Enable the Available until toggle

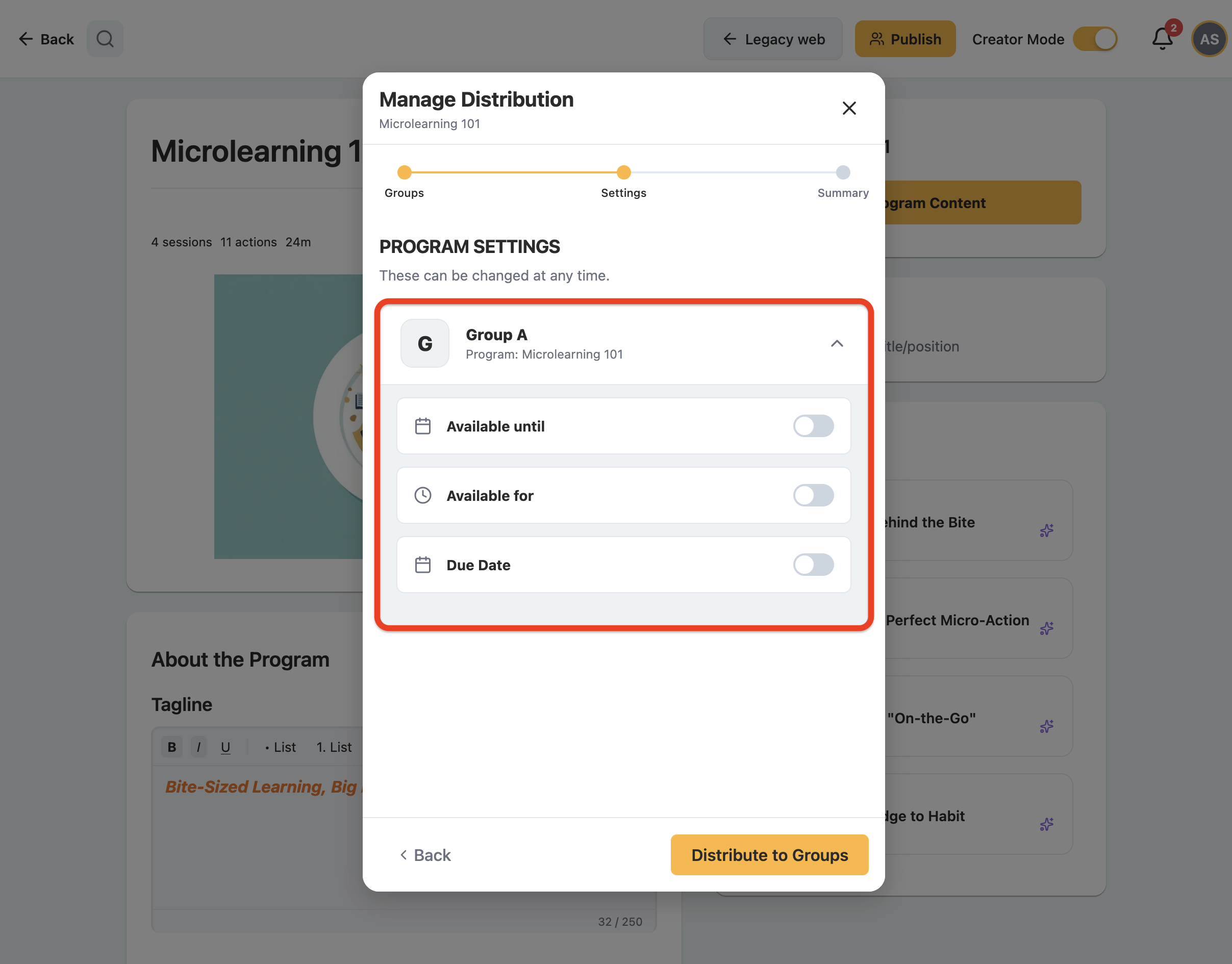[x=813, y=426]
